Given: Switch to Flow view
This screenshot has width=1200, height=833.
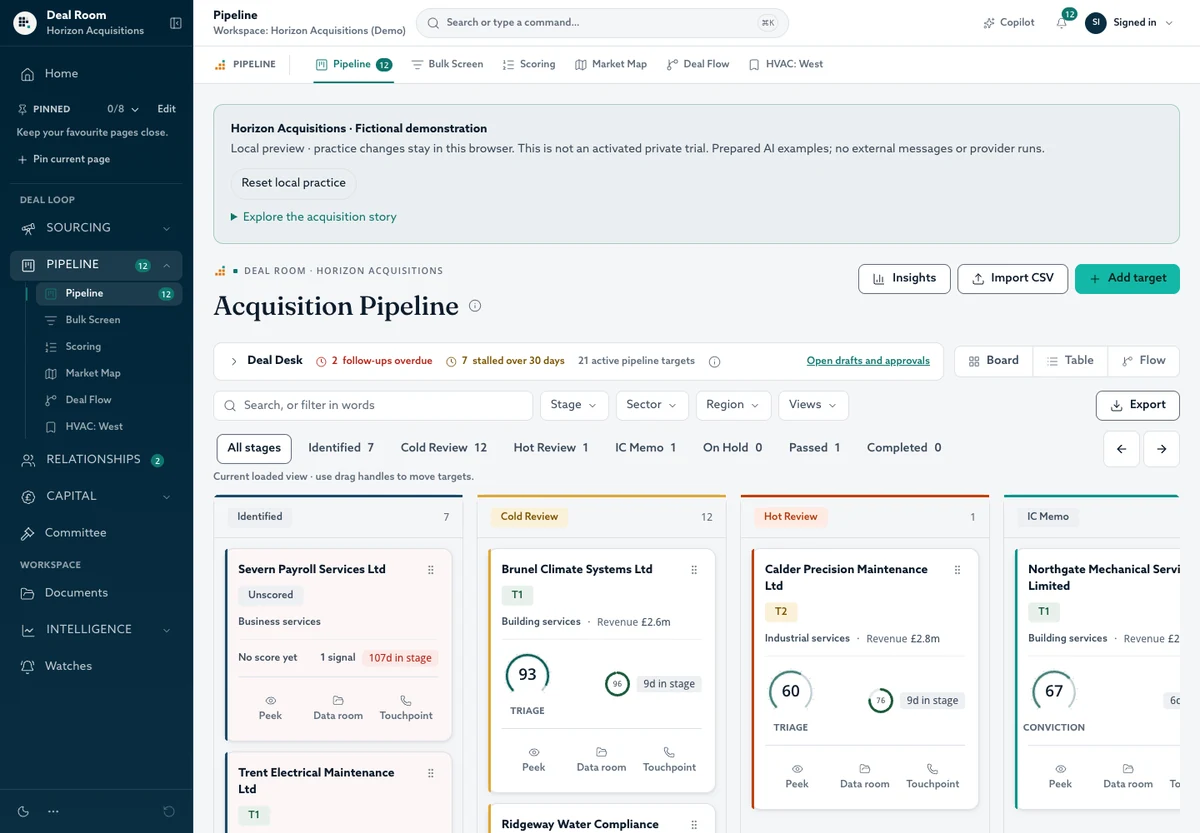Looking at the screenshot, I should click(1143, 361).
